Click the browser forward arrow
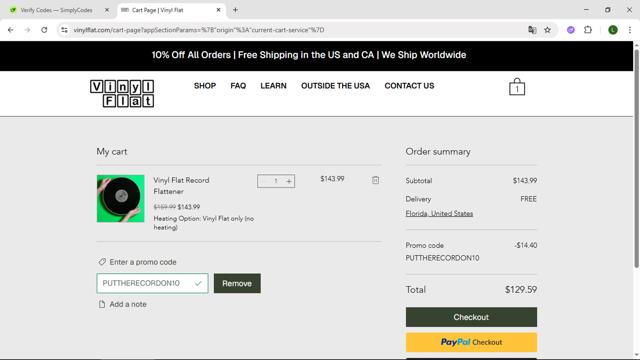 pyautogui.click(x=27, y=30)
